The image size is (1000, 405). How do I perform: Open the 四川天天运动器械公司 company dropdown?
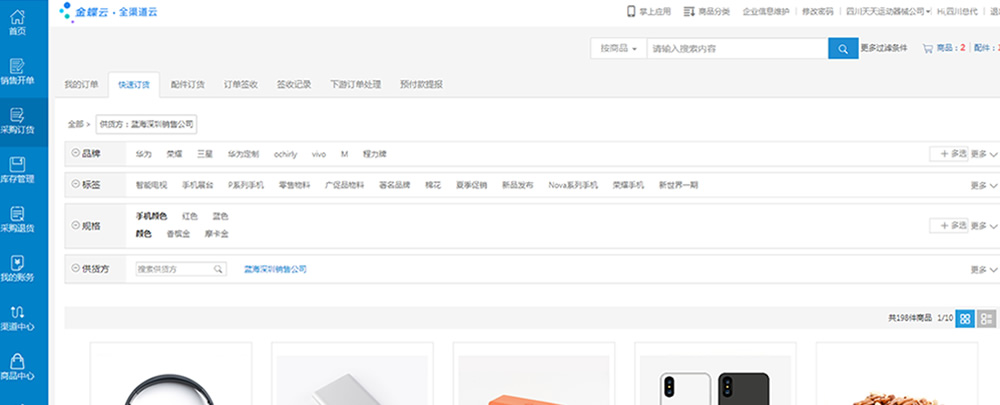889,11
